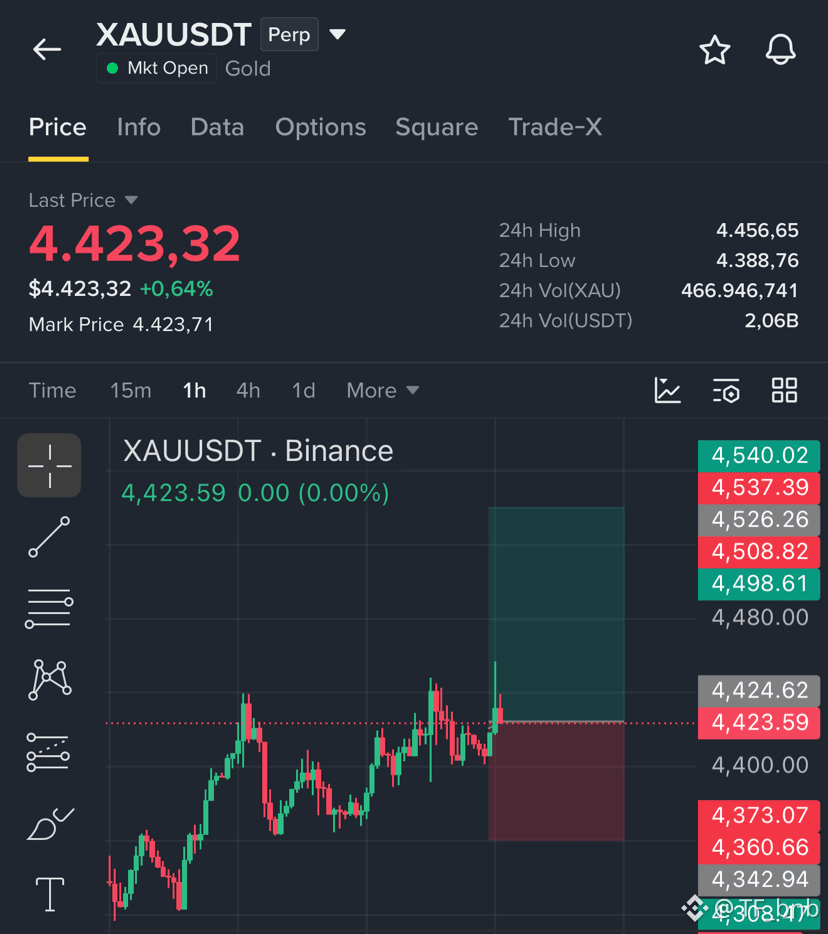The image size is (828, 934).
Task: Click the Mark Price 4.423,71 value
Action: 173,325
